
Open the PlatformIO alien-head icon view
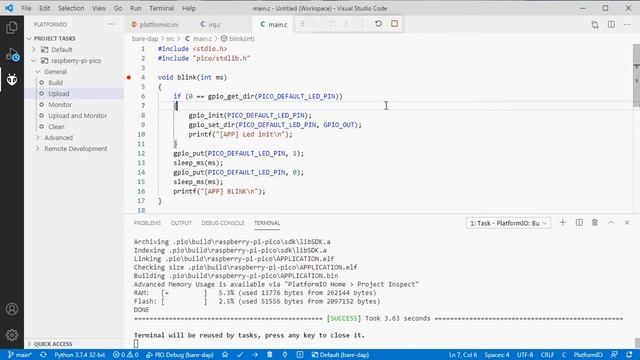pyautogui.click(x=12, y=79)
